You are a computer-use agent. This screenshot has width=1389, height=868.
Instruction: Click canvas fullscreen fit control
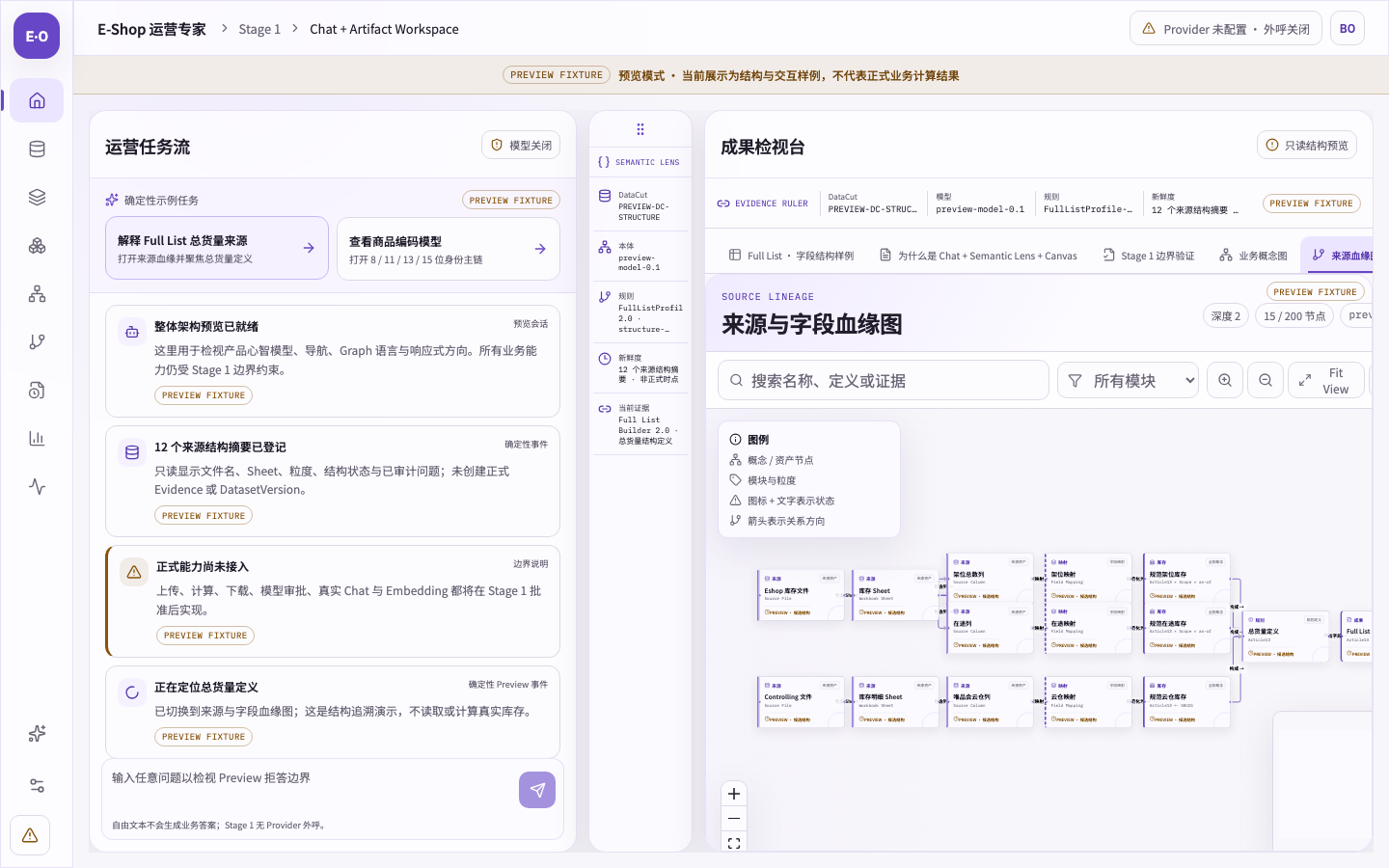tap(734, 842)
